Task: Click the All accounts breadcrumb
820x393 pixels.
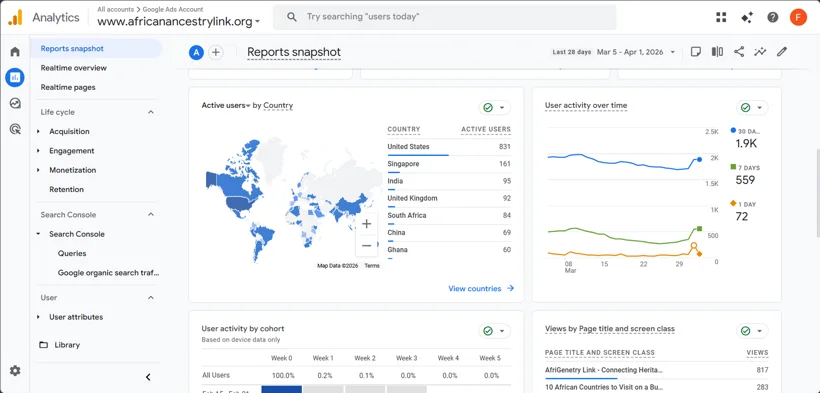Action: [x=115, y=9]
